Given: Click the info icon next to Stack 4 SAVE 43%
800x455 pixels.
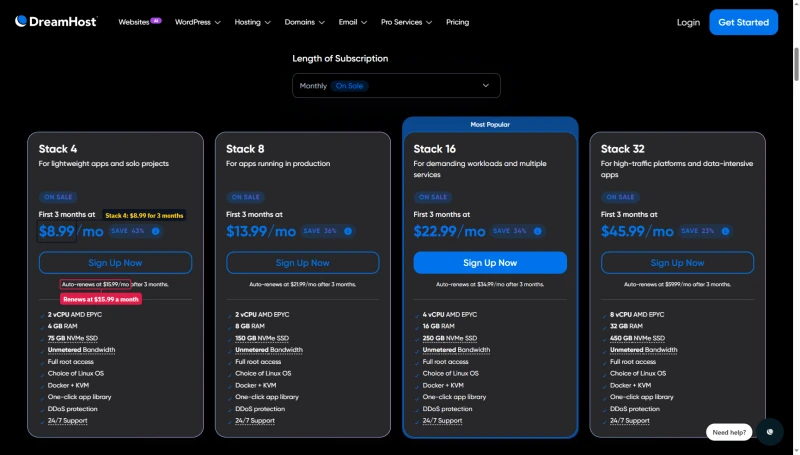Looking at the screenshot, I should [x=156, y=231].
